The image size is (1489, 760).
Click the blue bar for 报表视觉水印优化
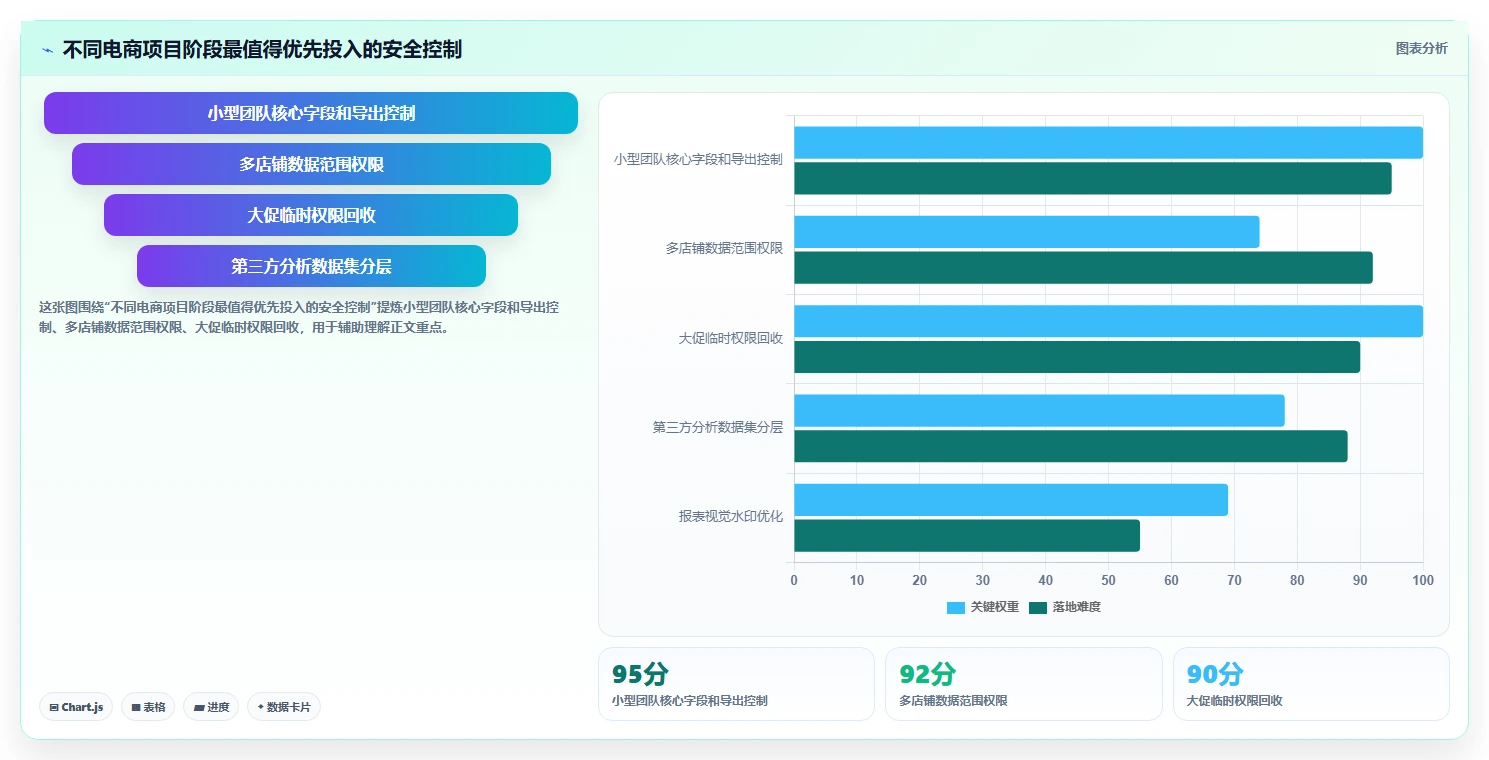(1011, 500)
